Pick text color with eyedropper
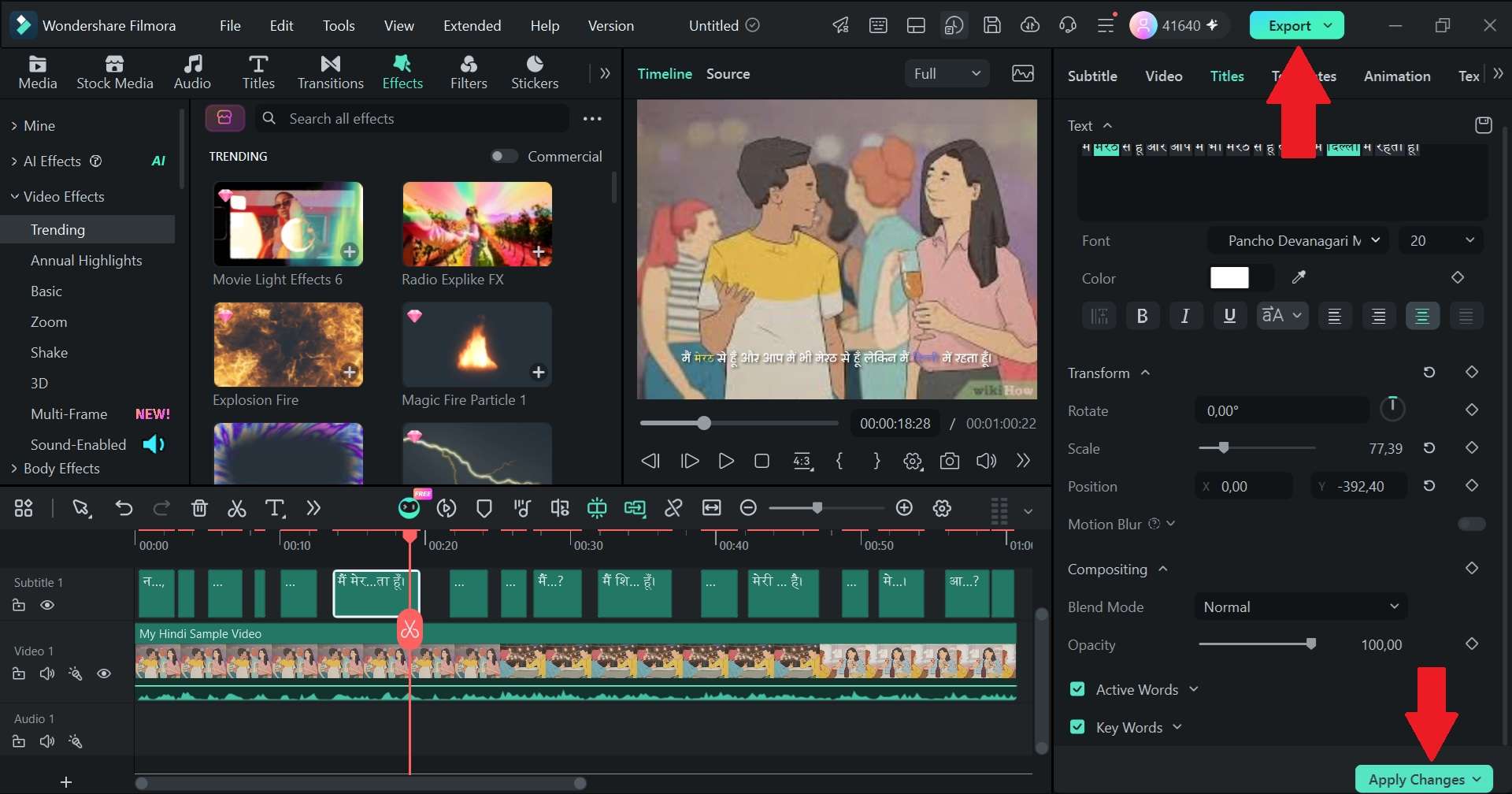 (x=1299, y=277)
